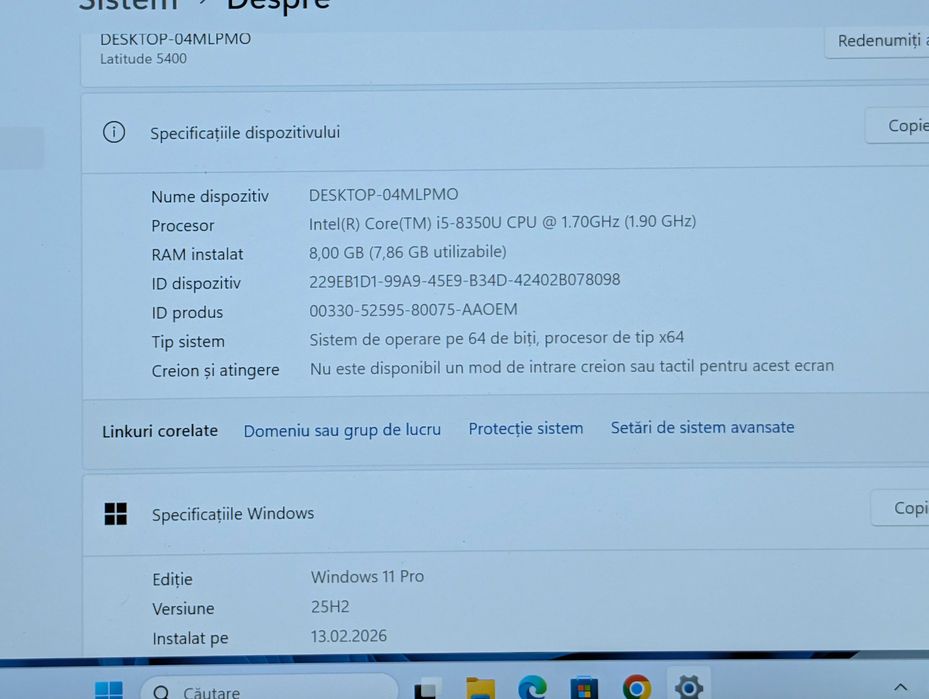Screen dimensions: 929x699
Task: Click the Instalat pe label
Action: pos(190,639)
